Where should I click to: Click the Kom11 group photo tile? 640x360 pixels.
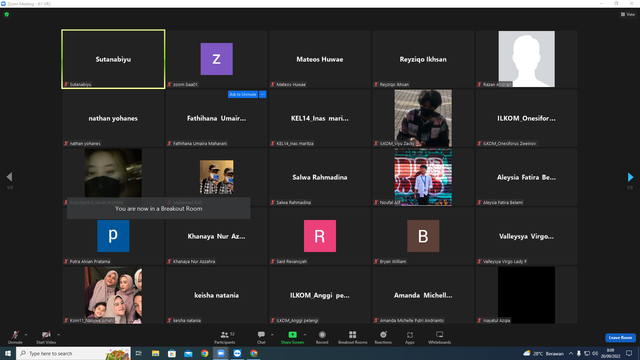(113, 295)
